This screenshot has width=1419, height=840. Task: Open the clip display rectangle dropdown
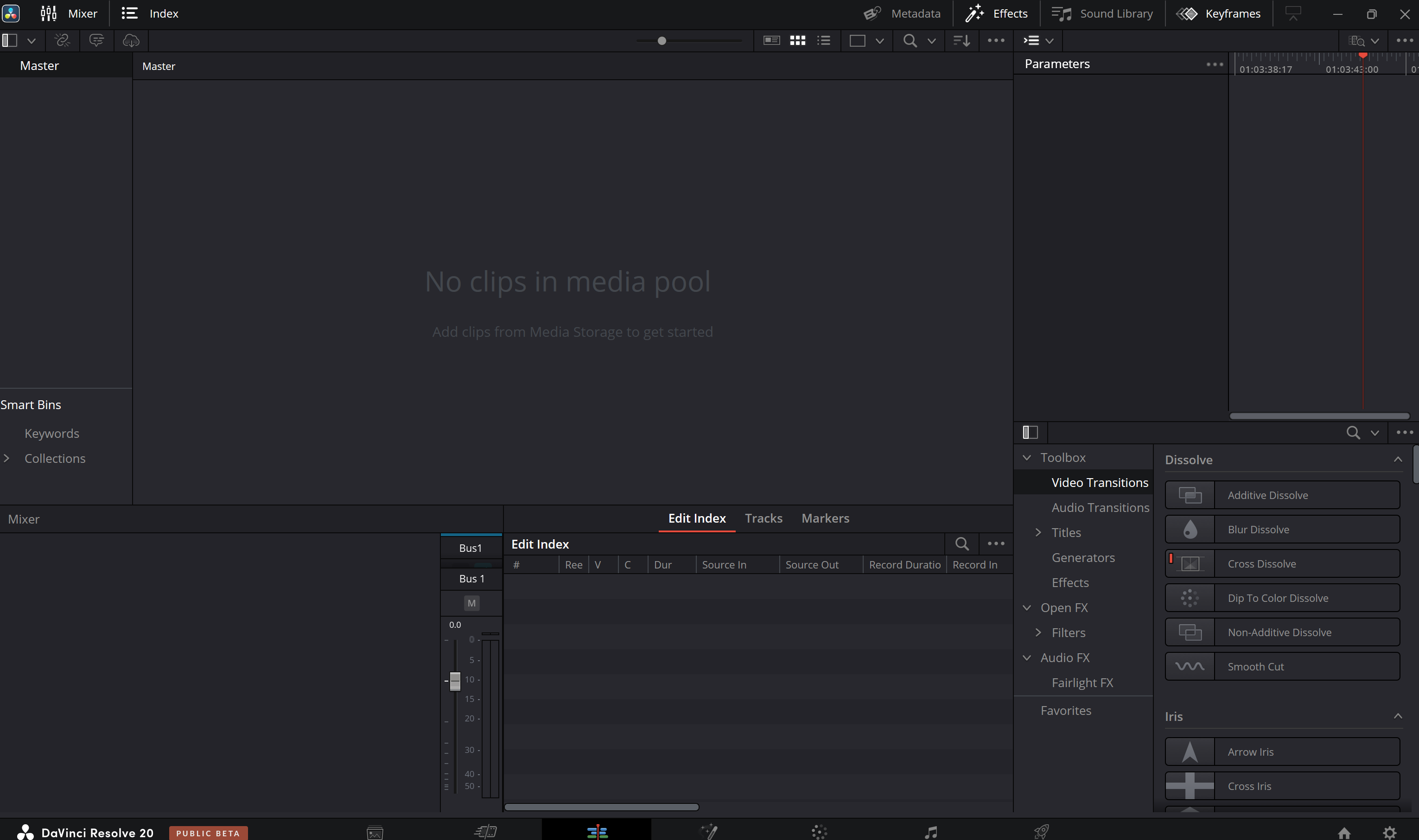[879, 41]
